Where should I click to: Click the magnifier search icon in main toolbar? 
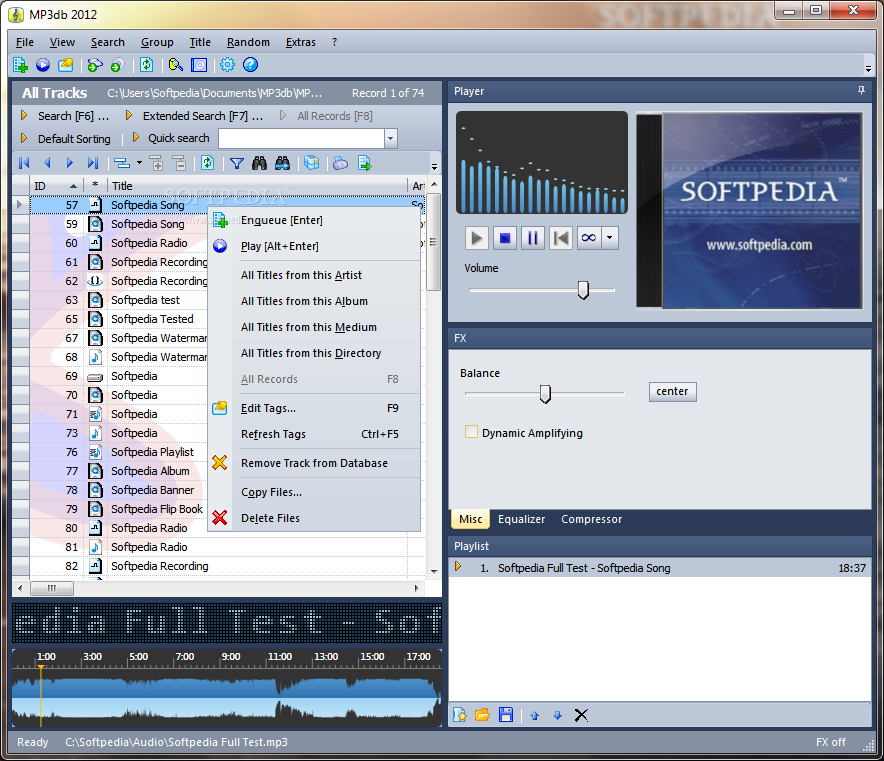pos(176,65)
